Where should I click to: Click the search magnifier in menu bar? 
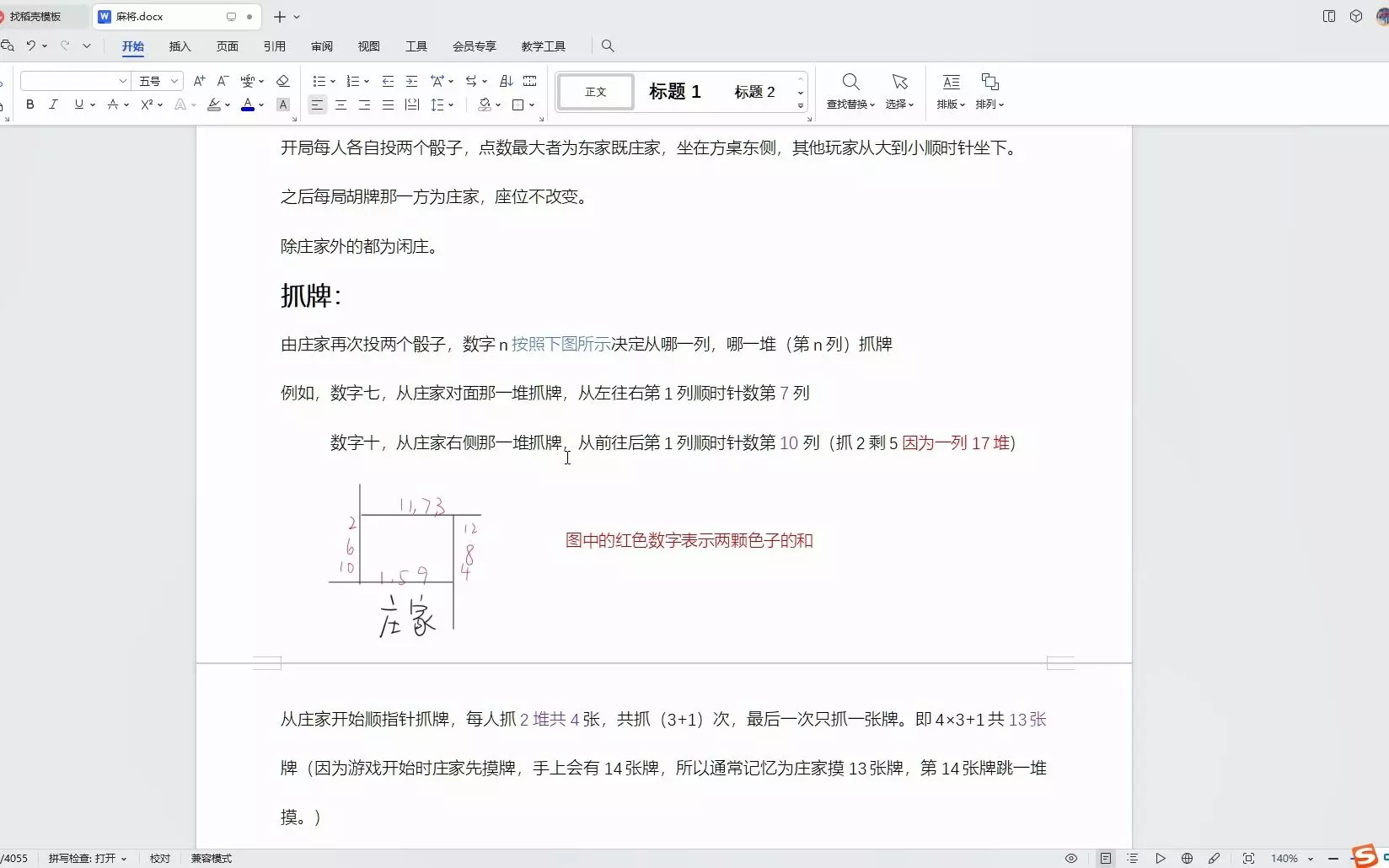608,46
